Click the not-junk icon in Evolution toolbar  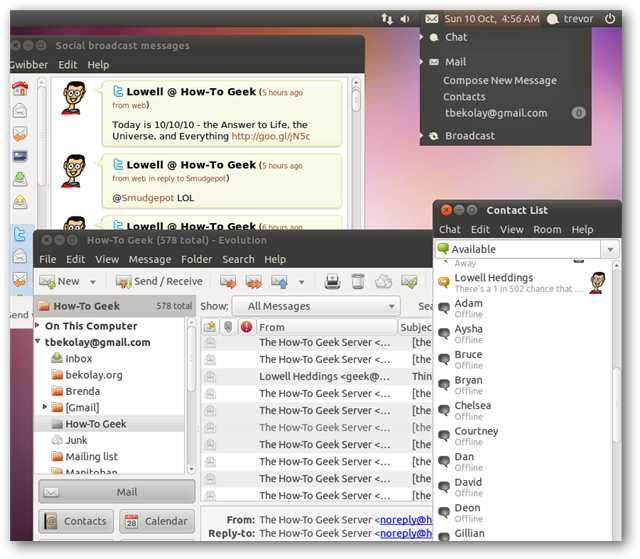point(409,281)
